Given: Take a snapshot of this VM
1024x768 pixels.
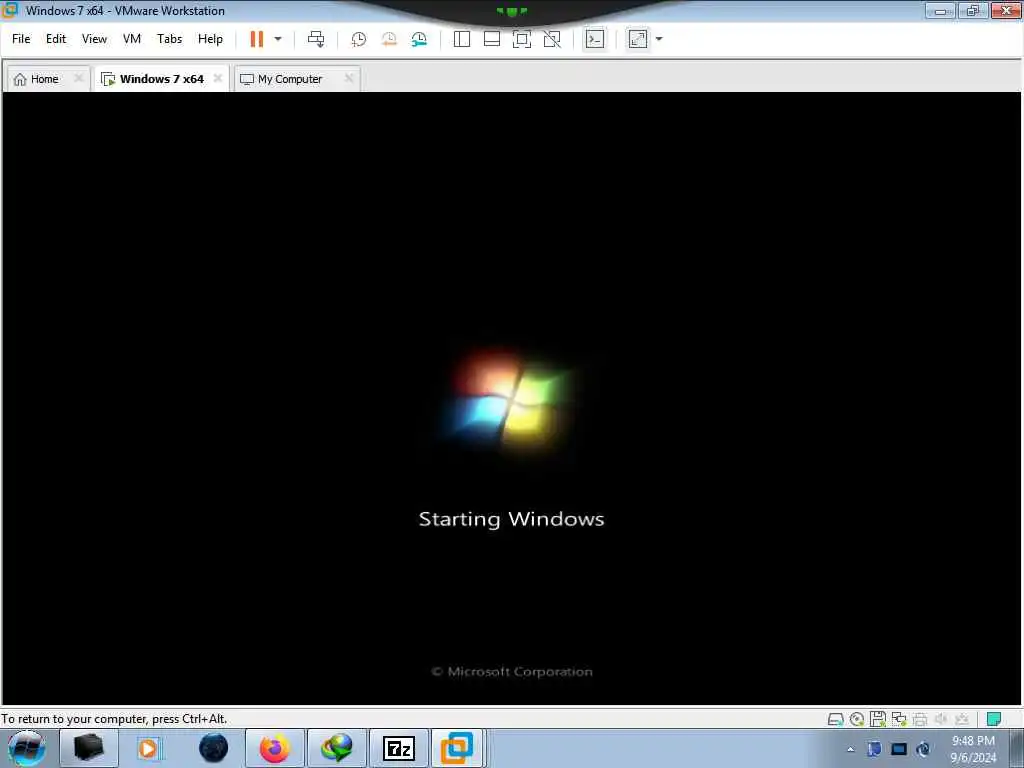Looking at the screenshot, I should tap(359, 39).
